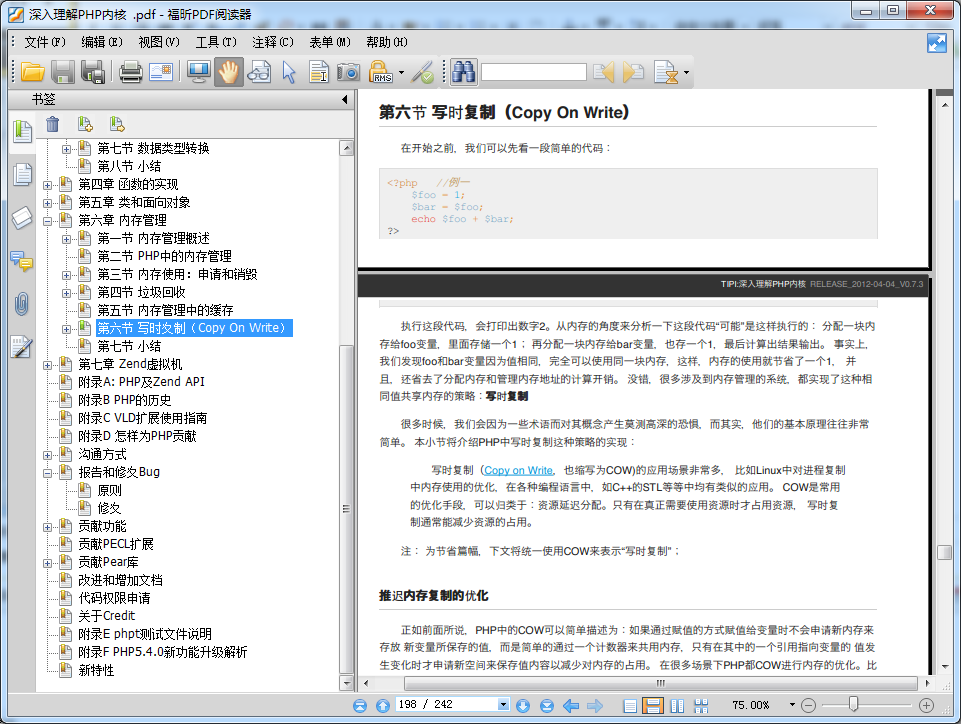Switch to continuous page layout
Screen dimensions: 961x724
[x=653, y=706]
